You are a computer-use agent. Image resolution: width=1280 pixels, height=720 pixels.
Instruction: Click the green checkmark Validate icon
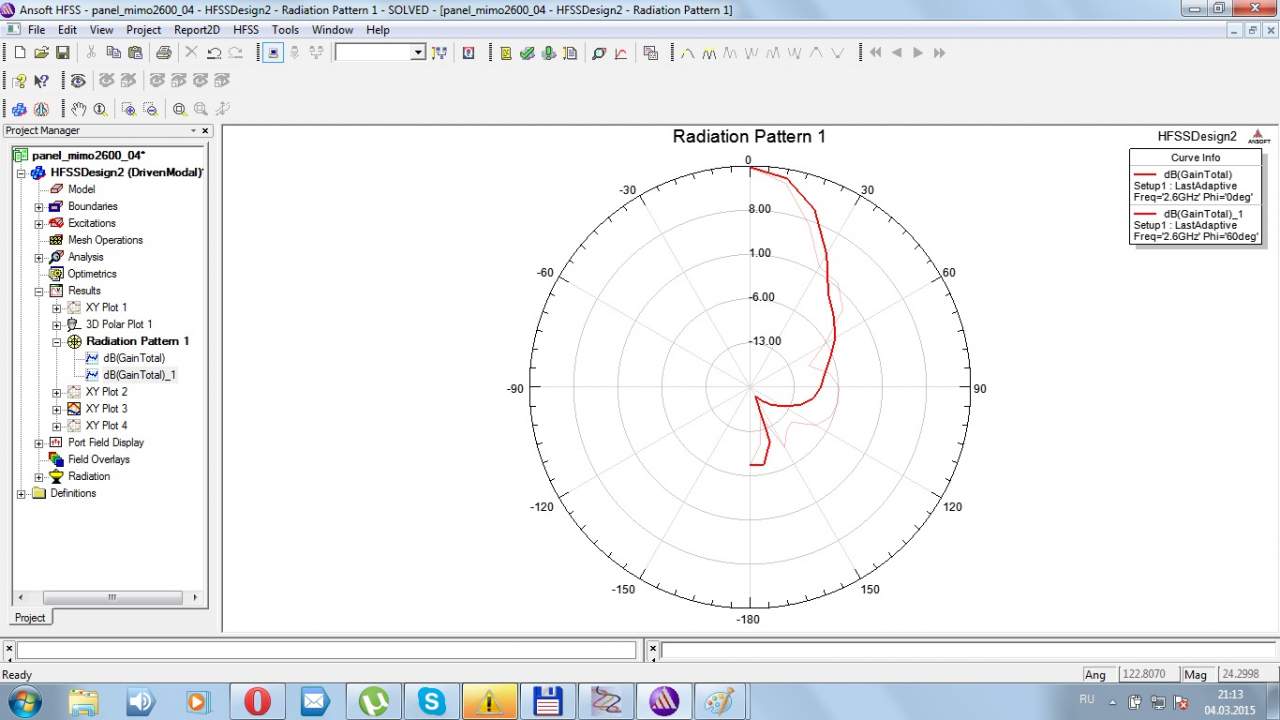coord(527,53)
